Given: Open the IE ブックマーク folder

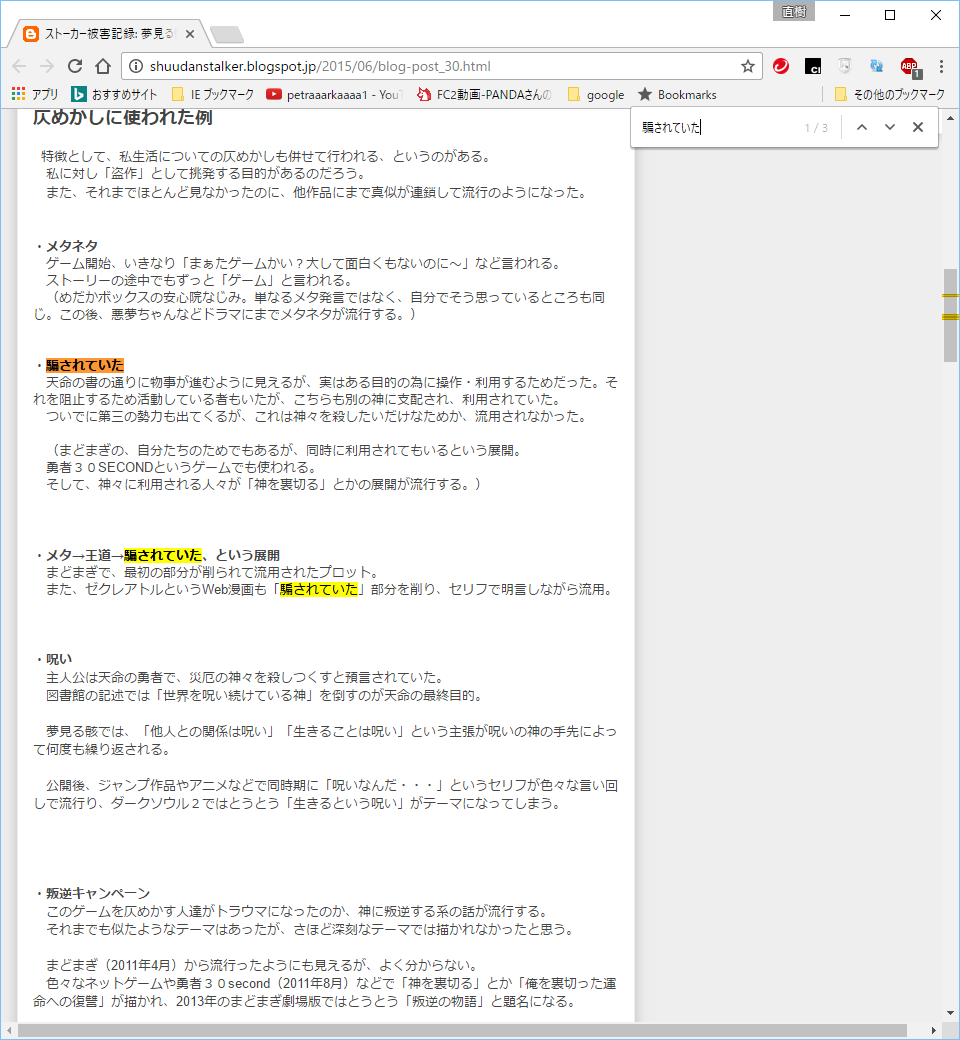Looking at the screenshot, I should point(212,94).
